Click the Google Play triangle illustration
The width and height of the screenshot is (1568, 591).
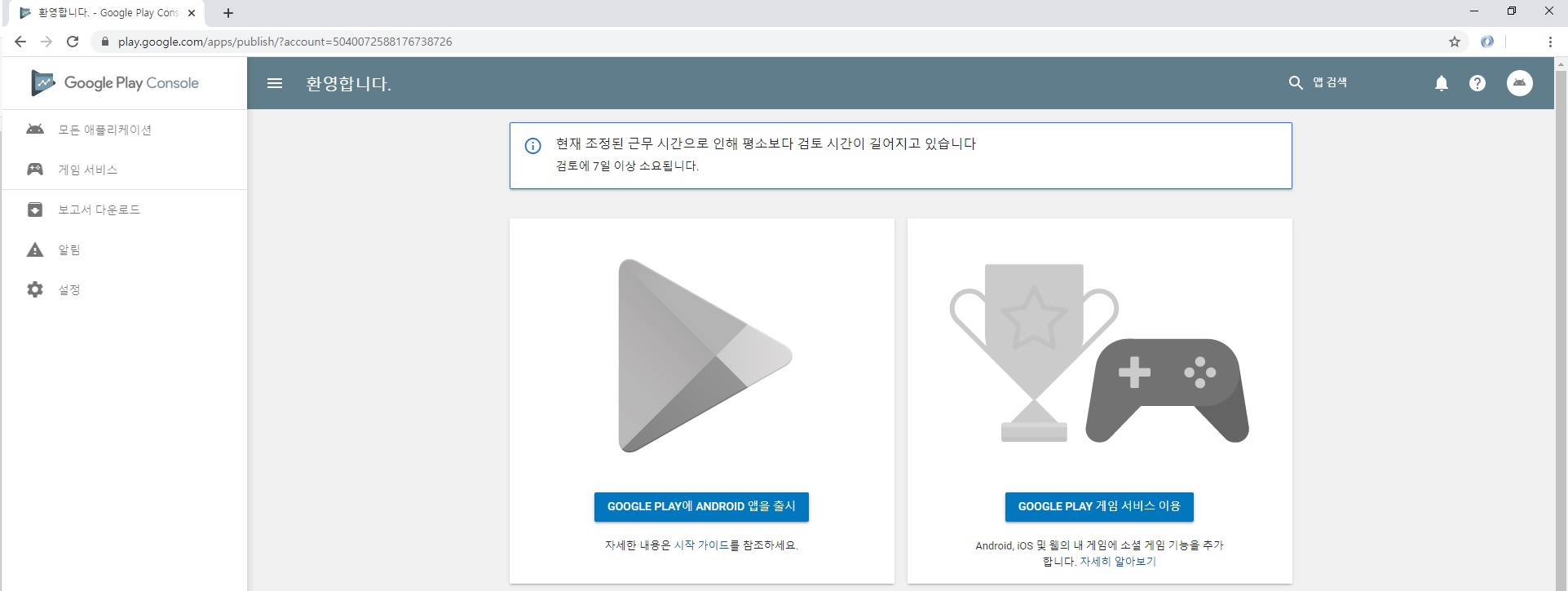[x=704, y=355]
